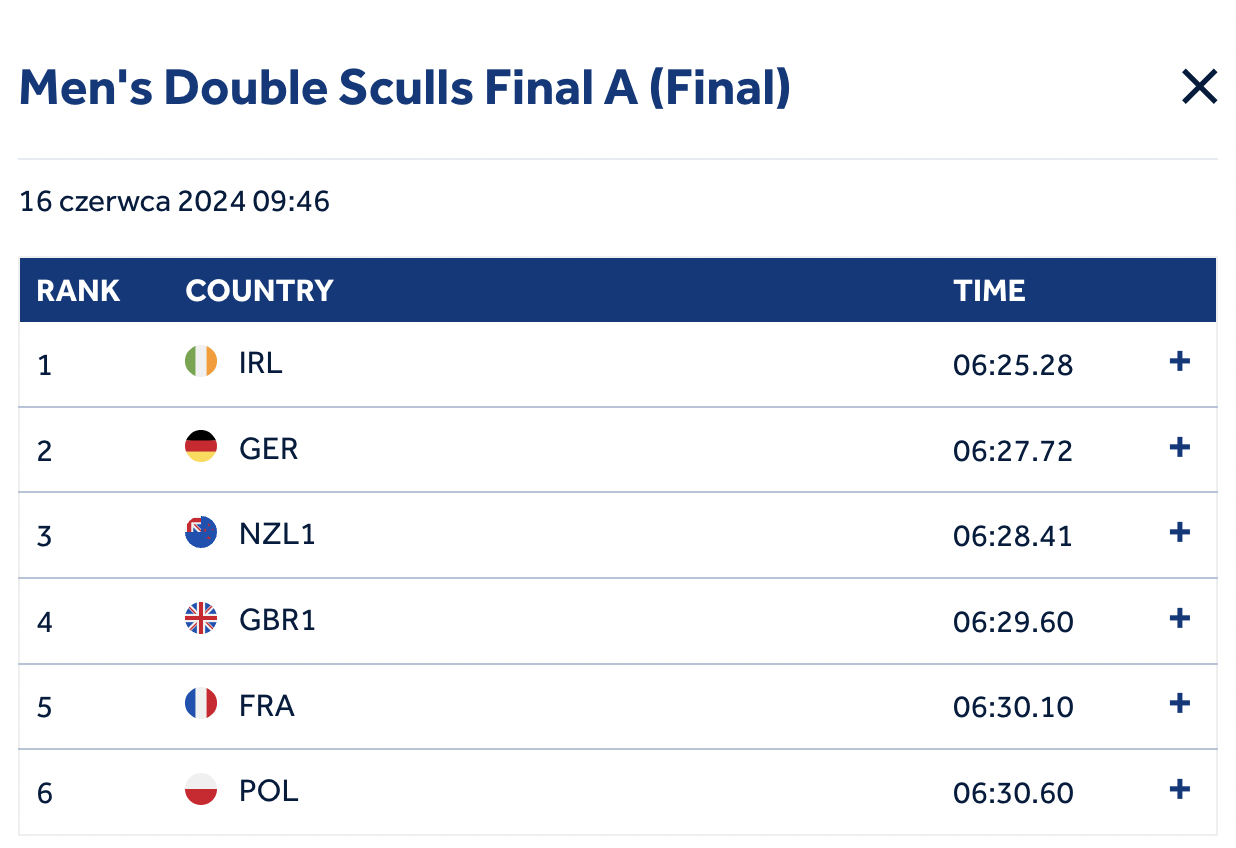The height and width of the screenshot is (848, 1236).
Task: Expand the GBR1 result row
Action: coord(1180,618)
